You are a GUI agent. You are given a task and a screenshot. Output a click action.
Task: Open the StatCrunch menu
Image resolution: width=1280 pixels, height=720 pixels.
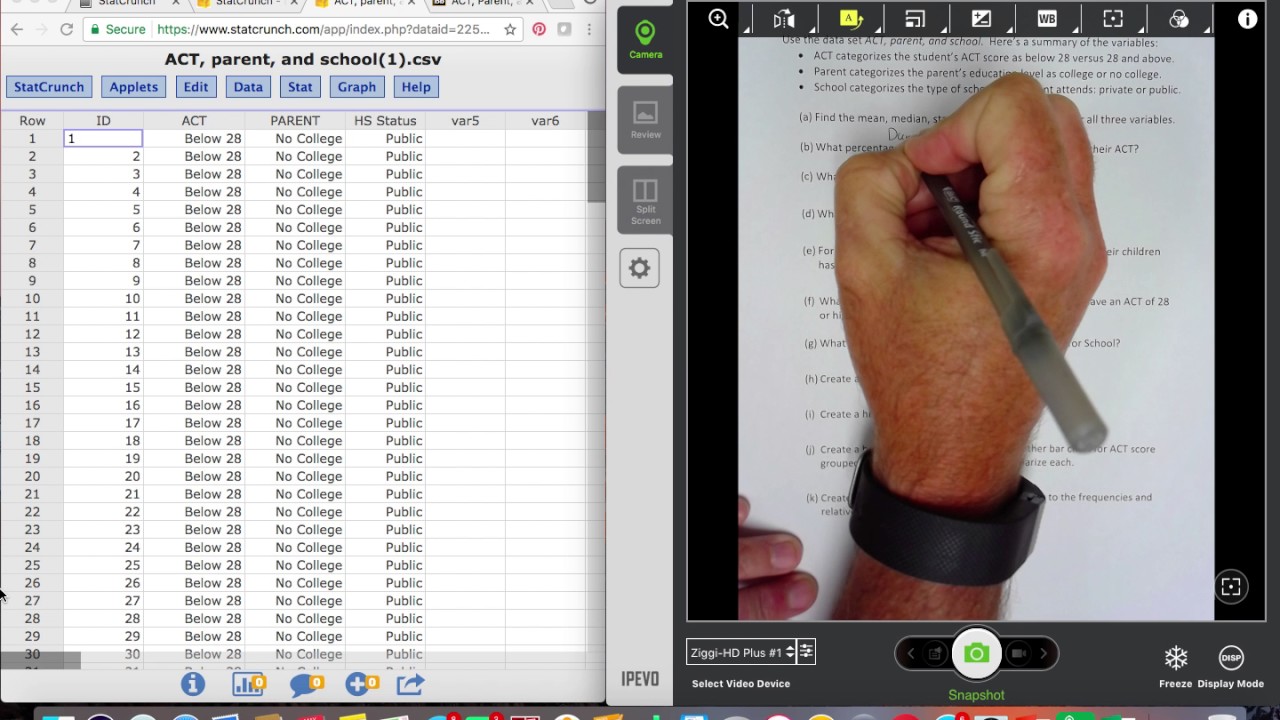(x=49, y=87)
